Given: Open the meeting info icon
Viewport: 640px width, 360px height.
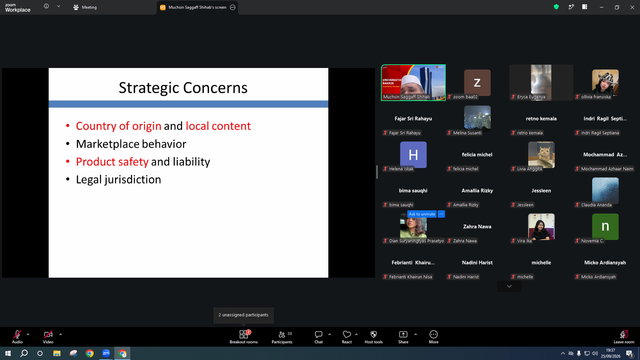Looking at the screenshot, I should click(x=47, y=7).
